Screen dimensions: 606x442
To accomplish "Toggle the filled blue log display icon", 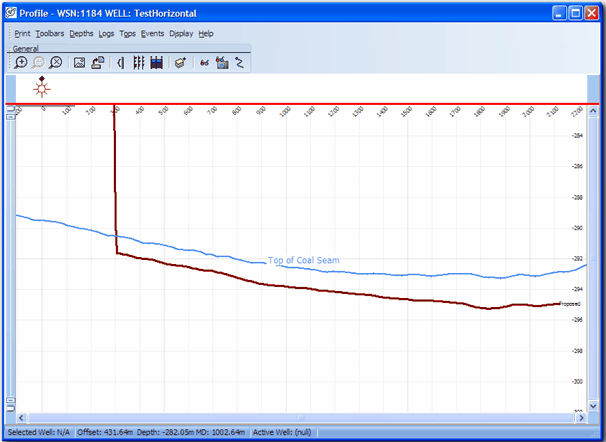I will coord(155,62).
